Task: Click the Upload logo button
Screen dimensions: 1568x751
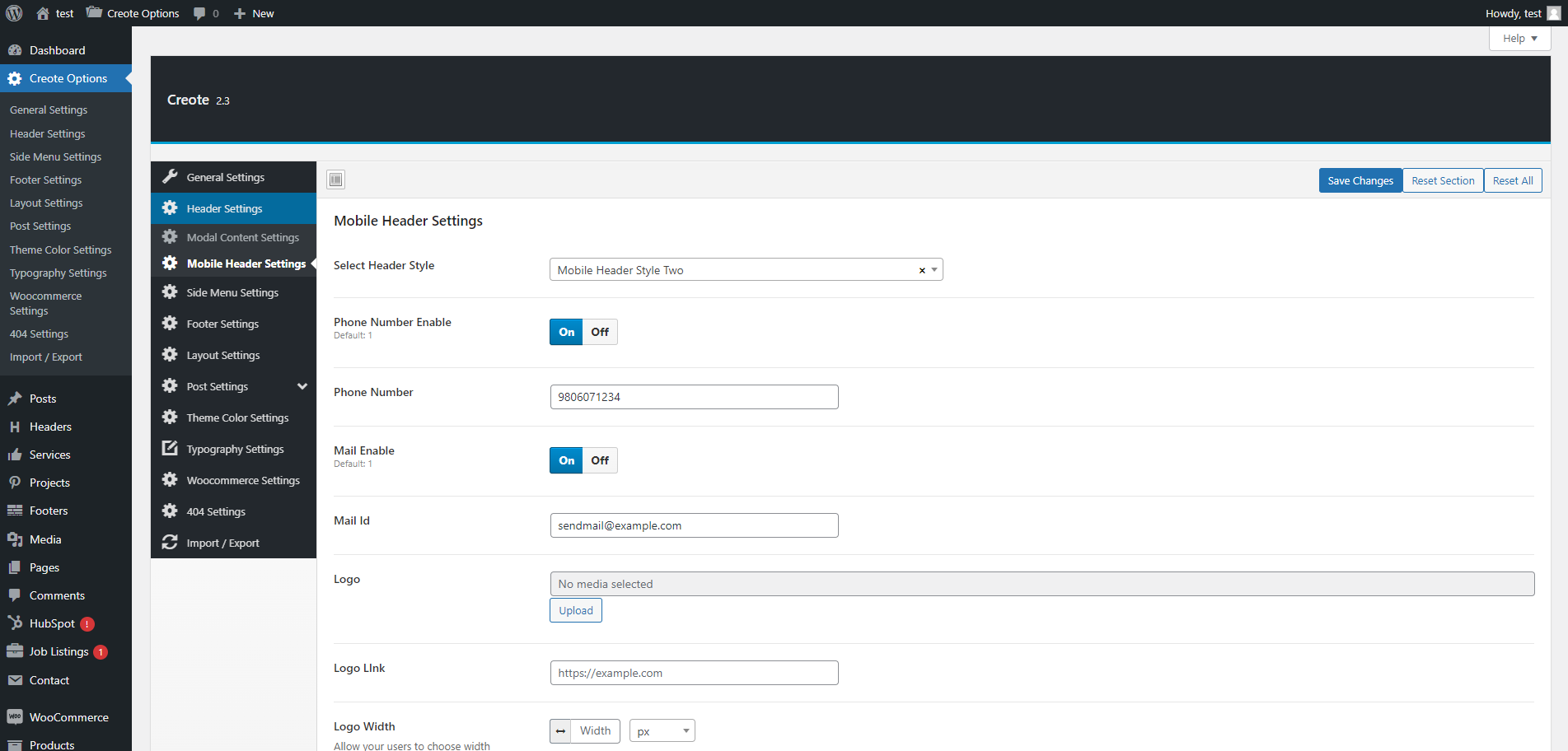Action: point(575,610)
